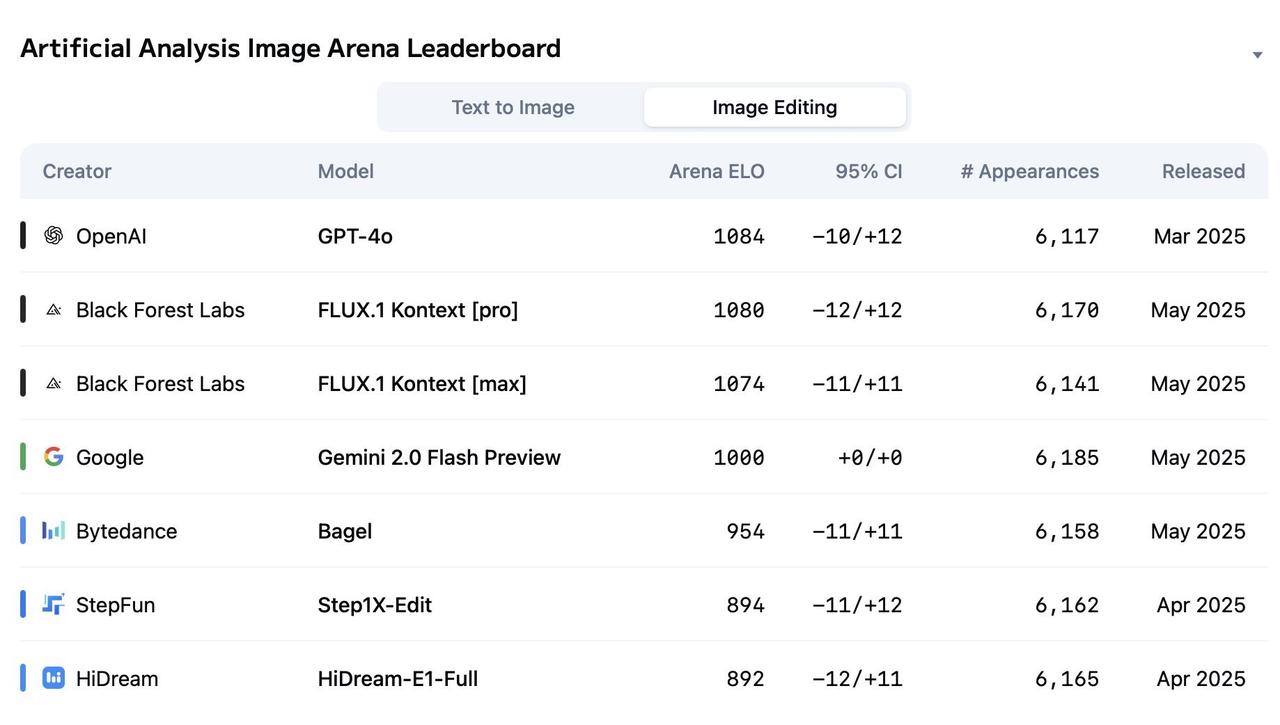The width and height of the screenshot is (1280, 725).
Task: Sort by the # Appearances column header
Action: pyautogui.click(x=1030, y=171)
